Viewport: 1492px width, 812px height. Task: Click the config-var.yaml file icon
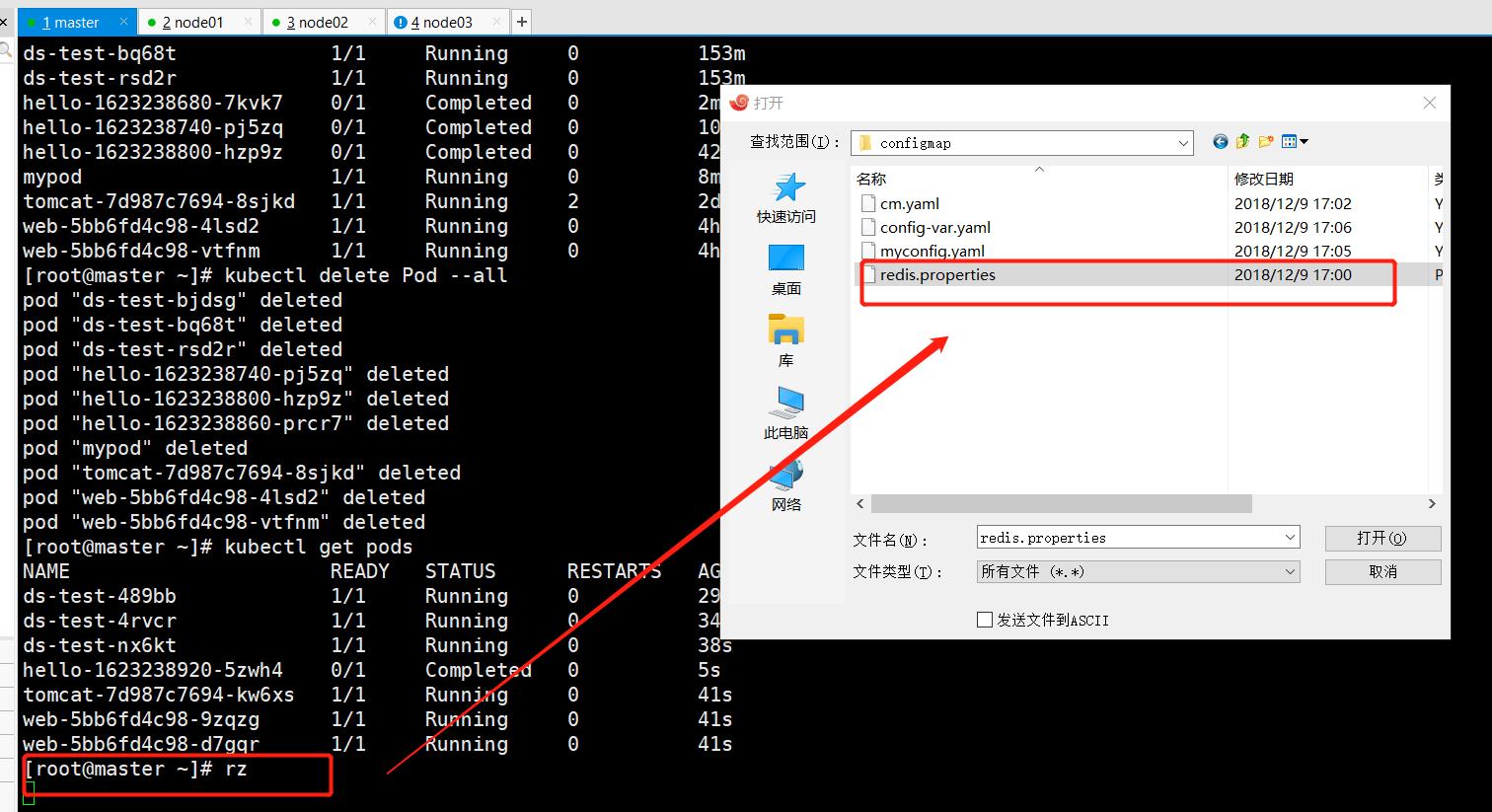click(868, 227)
